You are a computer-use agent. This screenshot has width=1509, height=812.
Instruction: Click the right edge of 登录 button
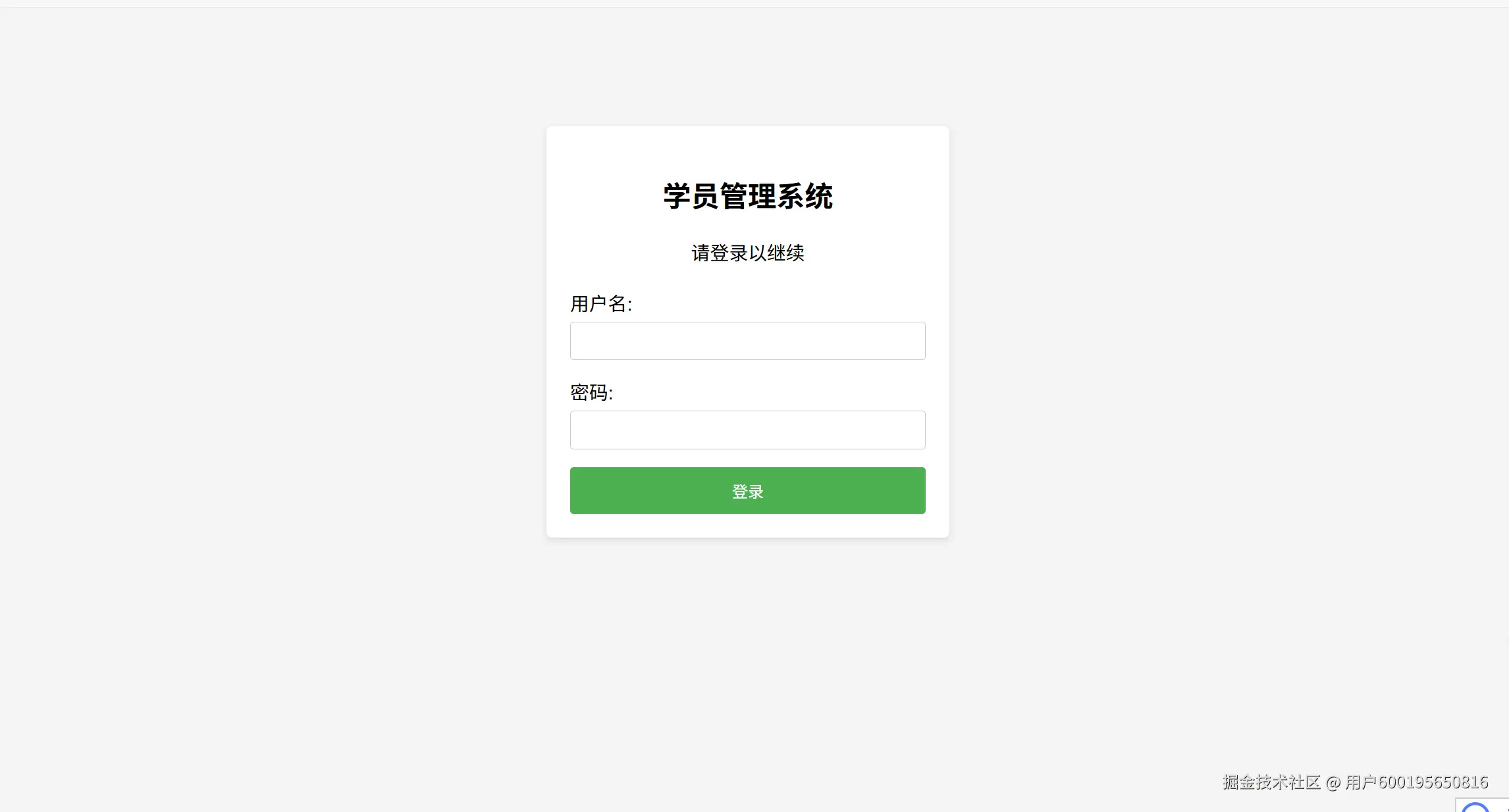pos(916,491)
